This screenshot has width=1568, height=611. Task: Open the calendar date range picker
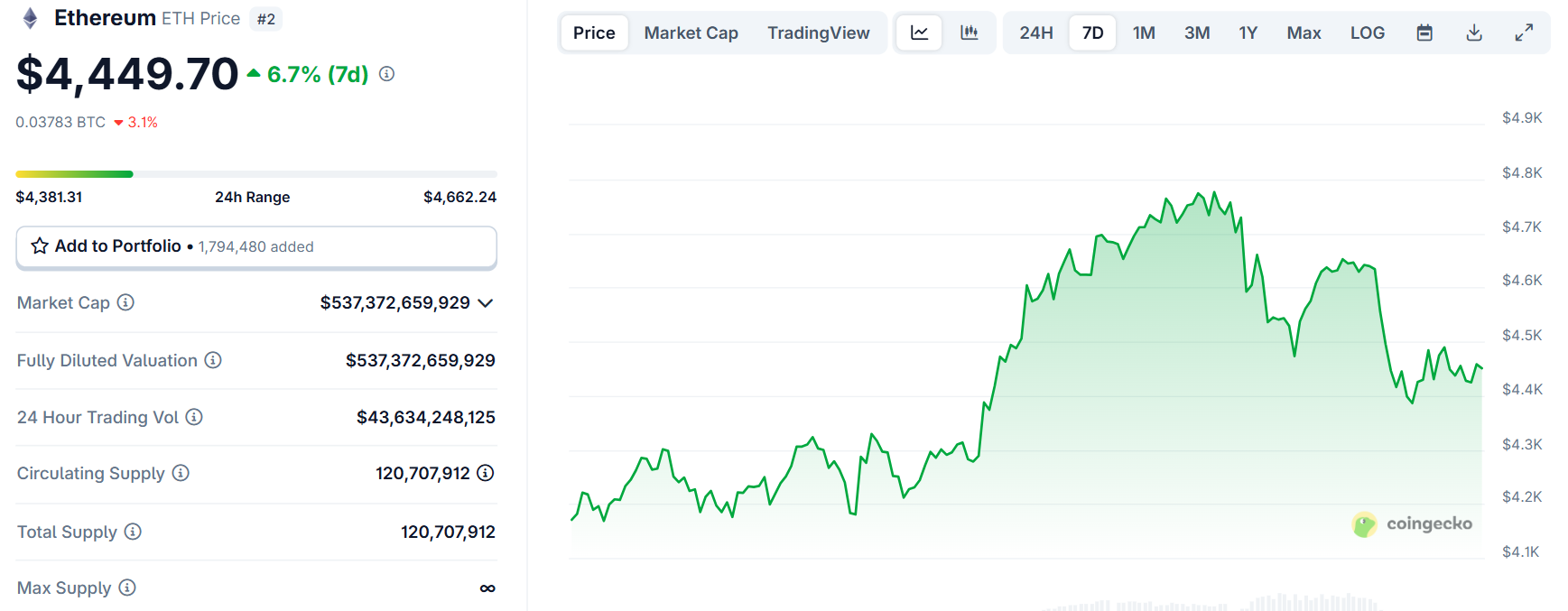(x=1424, y=32)
